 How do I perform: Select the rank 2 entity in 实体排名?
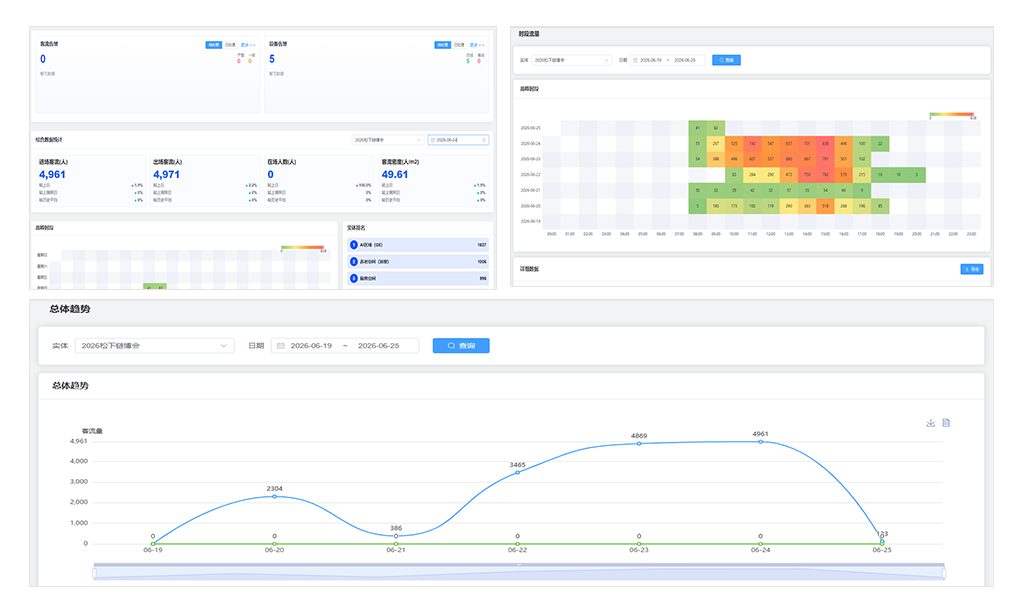(418, 262)
